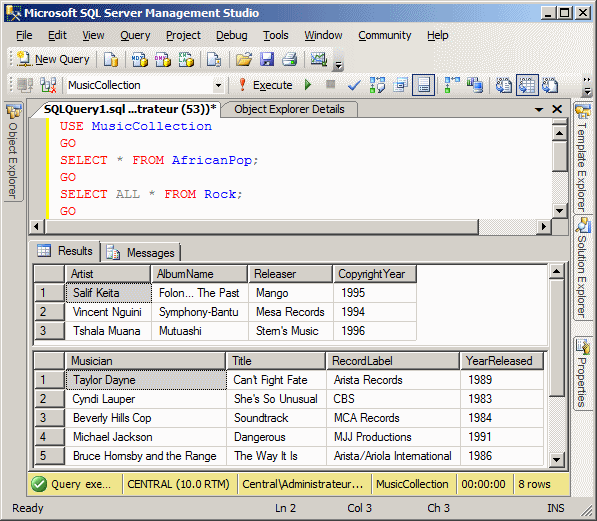Close the active document tab X
The height and width of the screenshot is (521, 597).
(557, 109)
